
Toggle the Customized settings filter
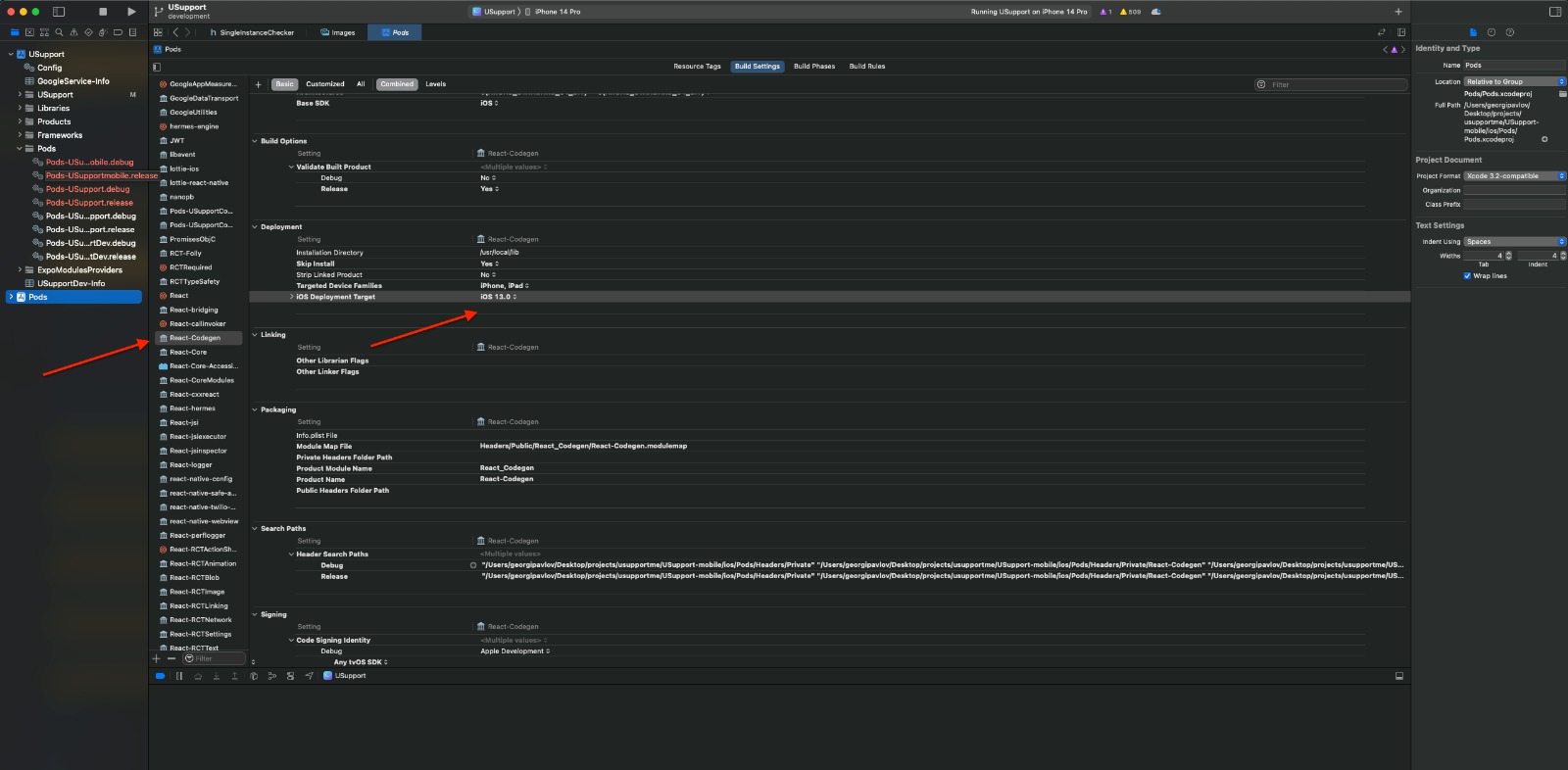pos(325,84)
